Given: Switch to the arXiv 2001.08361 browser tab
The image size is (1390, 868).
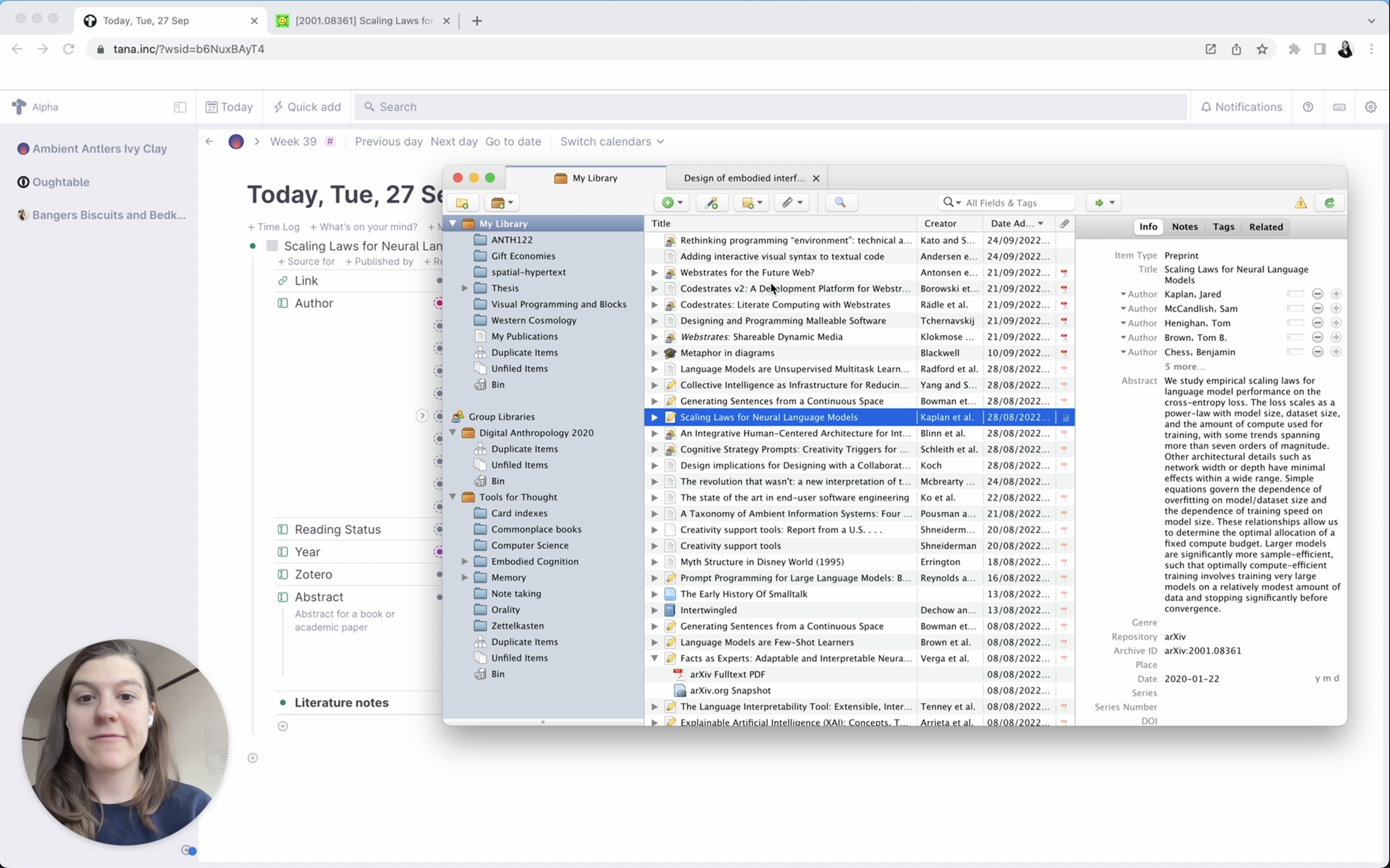Looking at the screenshot, I should pyautogui.click(x=363, y=21).
